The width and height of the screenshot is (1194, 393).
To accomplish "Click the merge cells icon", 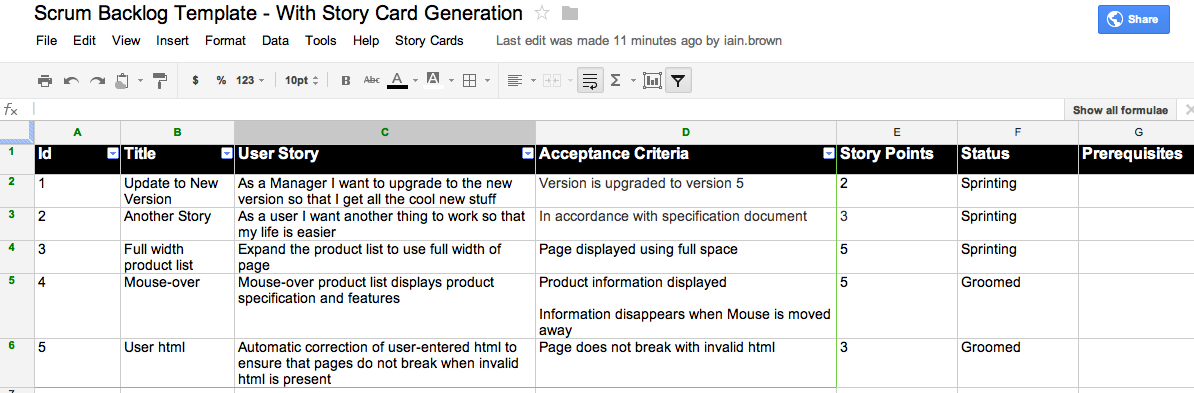I will click(x=551, y=80).
